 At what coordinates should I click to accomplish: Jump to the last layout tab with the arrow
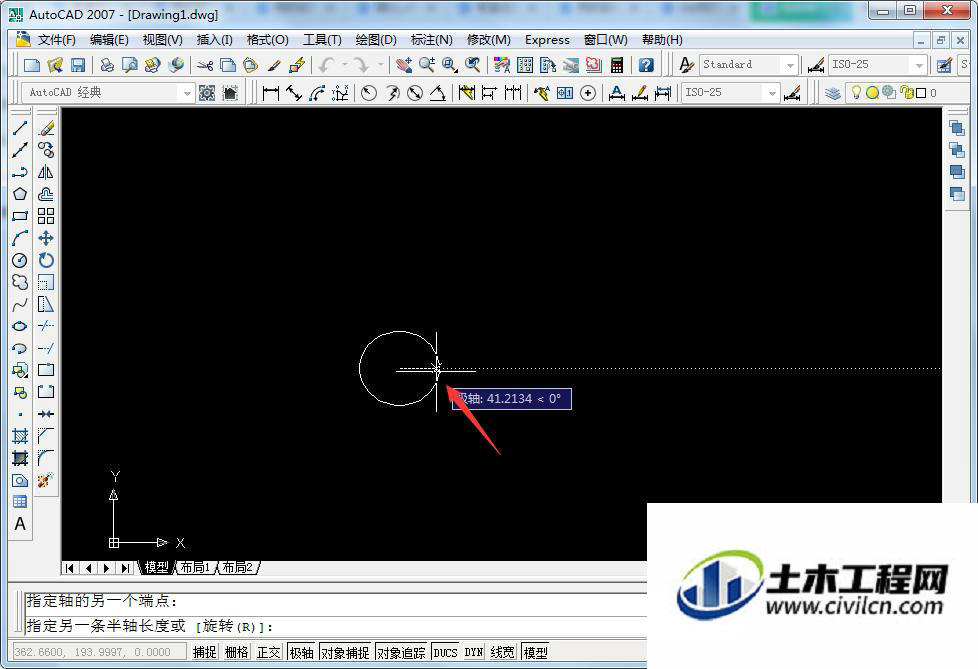125,568
